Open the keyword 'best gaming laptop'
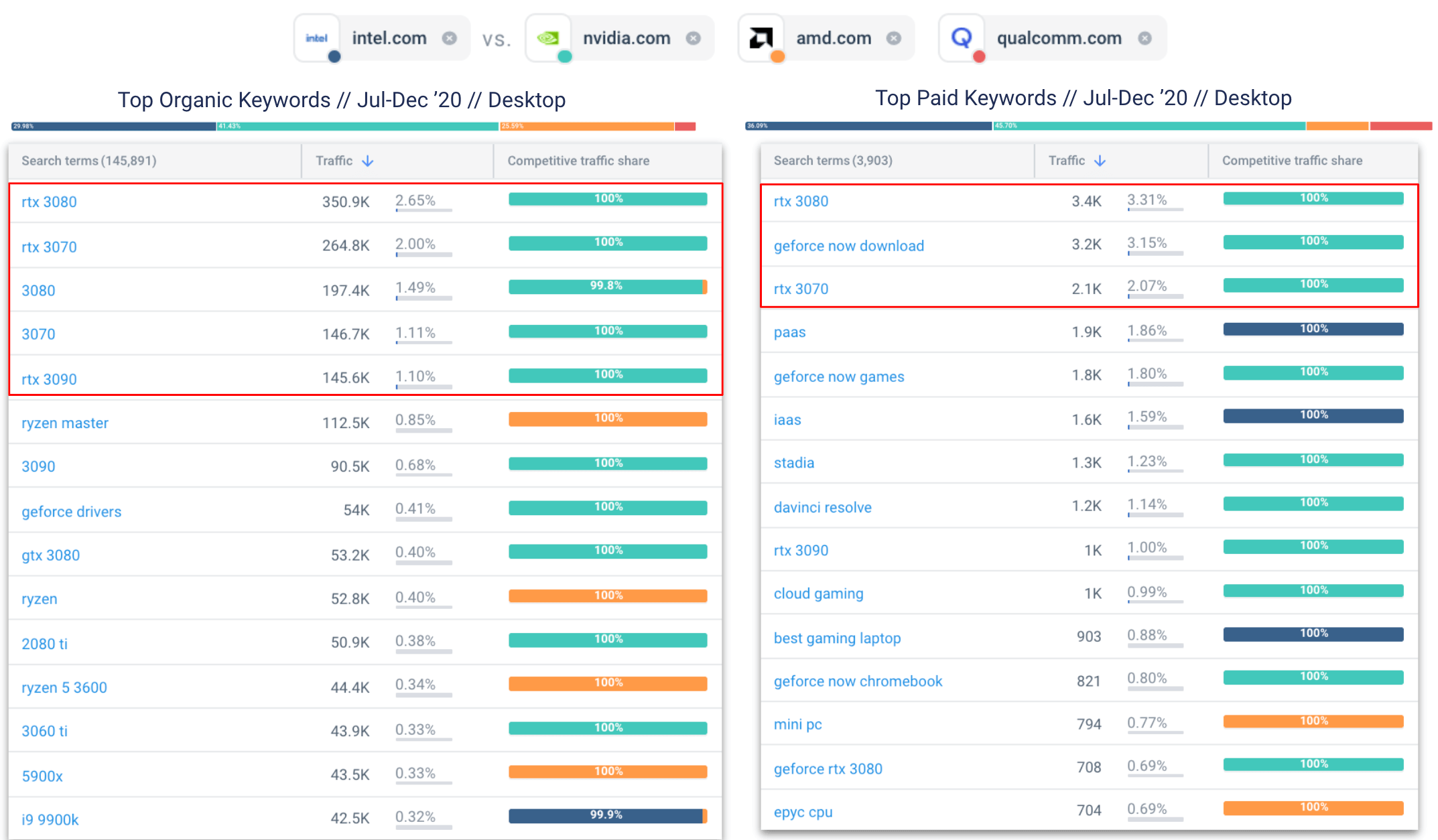This screenshot has height=840, width=1438. (838, 638)
